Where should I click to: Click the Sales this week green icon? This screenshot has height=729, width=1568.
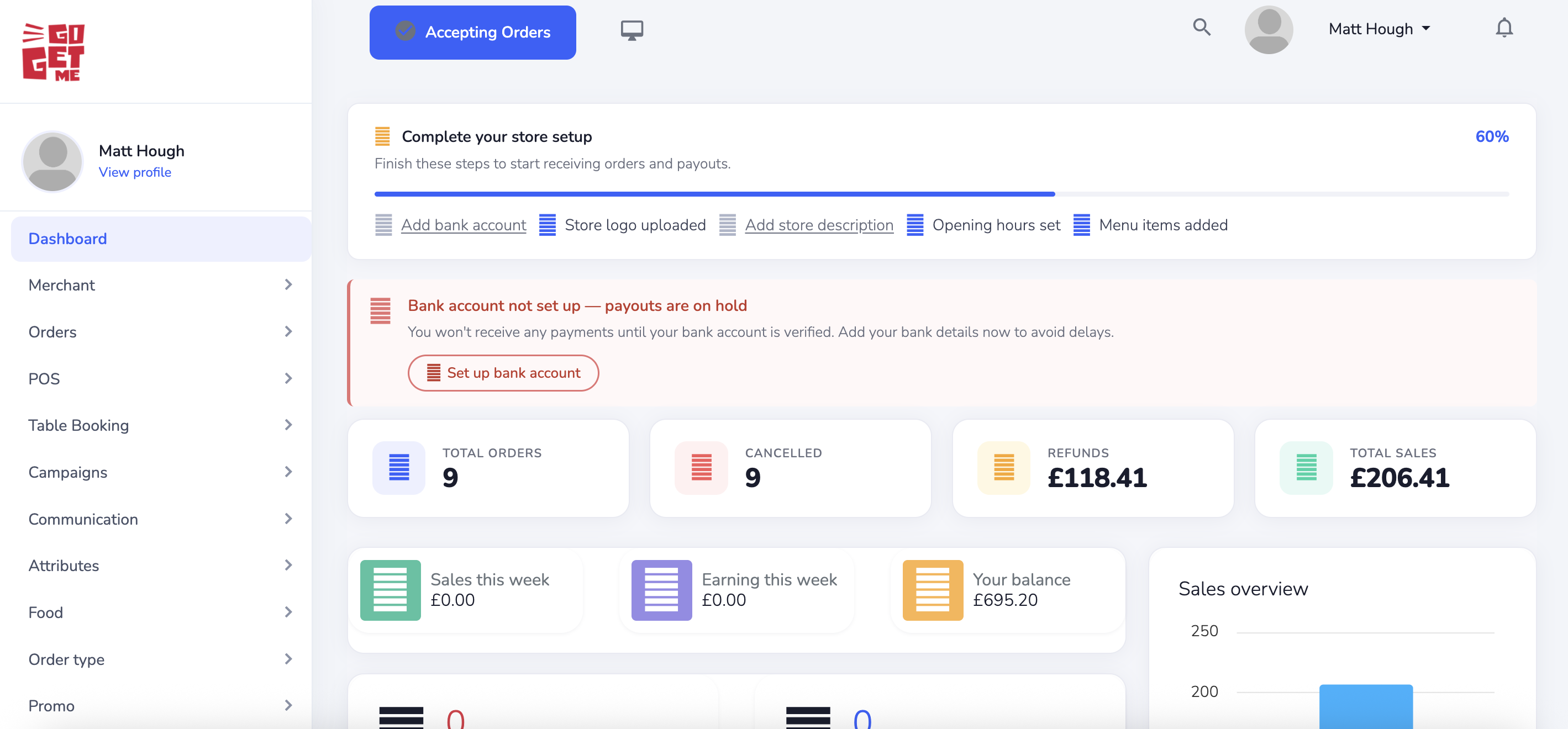pyautogui.click(x=390, y=590)
